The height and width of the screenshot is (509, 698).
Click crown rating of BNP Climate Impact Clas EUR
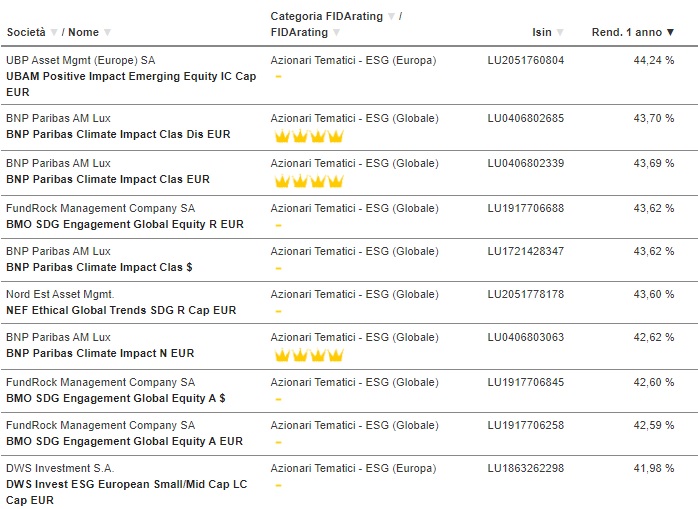coord(309,181)
